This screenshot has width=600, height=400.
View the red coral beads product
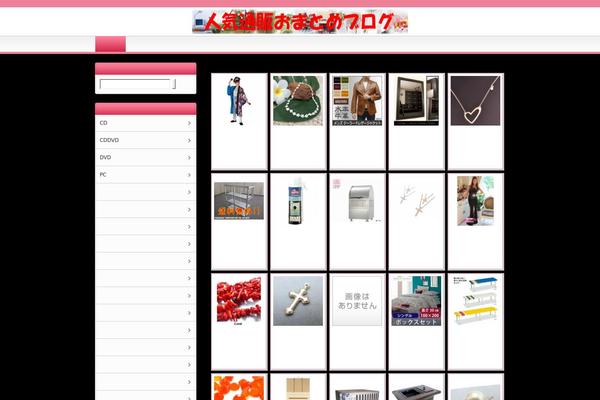(239, 301)
